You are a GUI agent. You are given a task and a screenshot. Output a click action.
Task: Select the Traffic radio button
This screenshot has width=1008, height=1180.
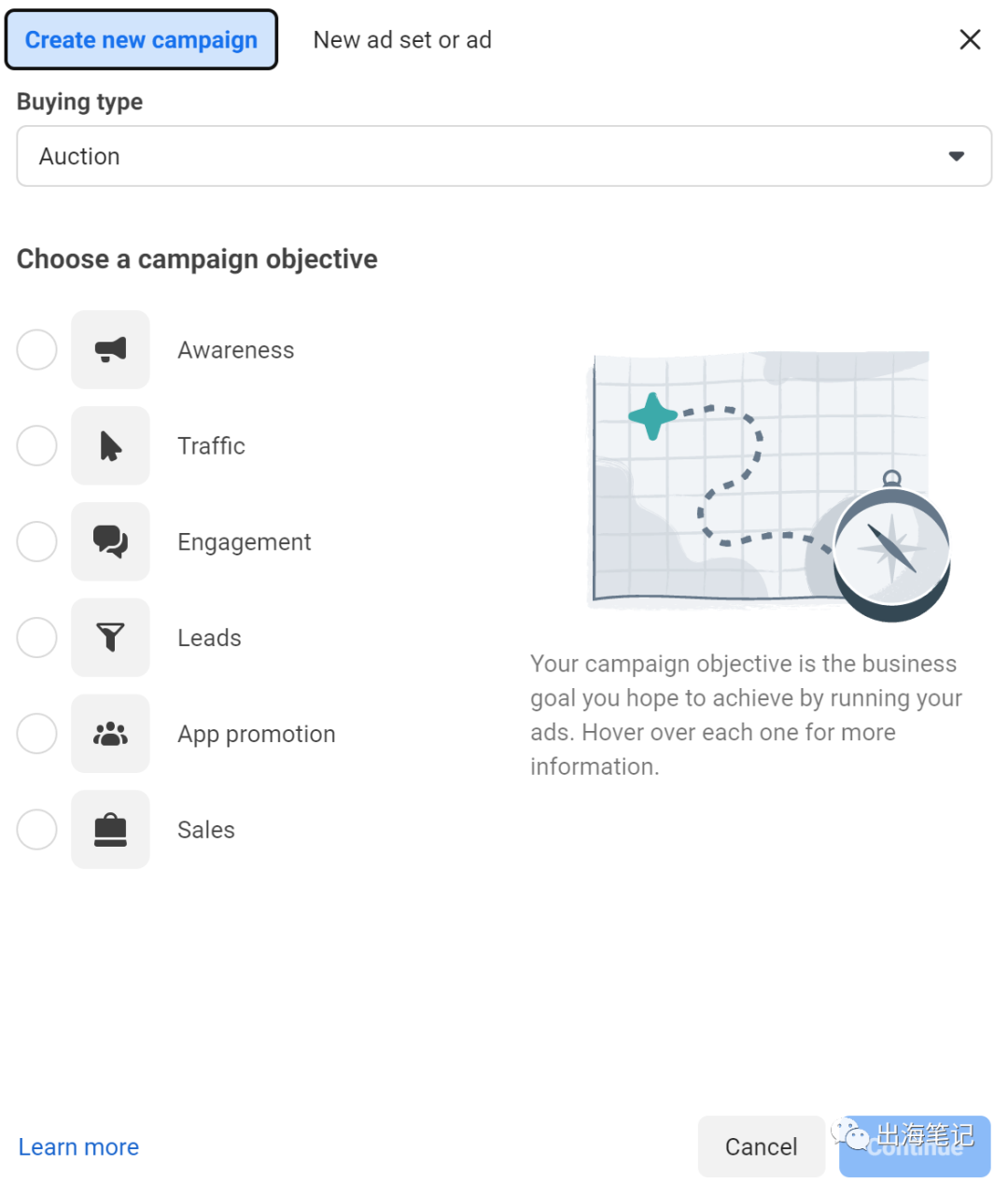pyautogui.click(x=37, y=446)
